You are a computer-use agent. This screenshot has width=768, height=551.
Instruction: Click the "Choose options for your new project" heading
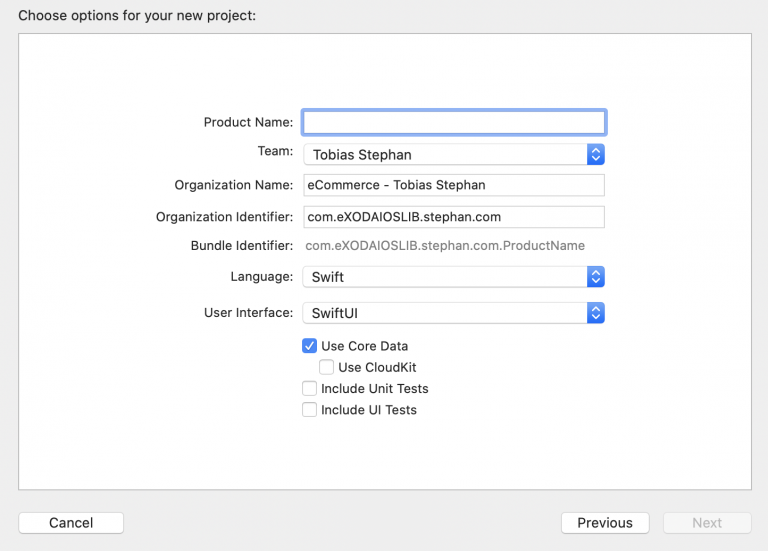(x=137, y=16)
